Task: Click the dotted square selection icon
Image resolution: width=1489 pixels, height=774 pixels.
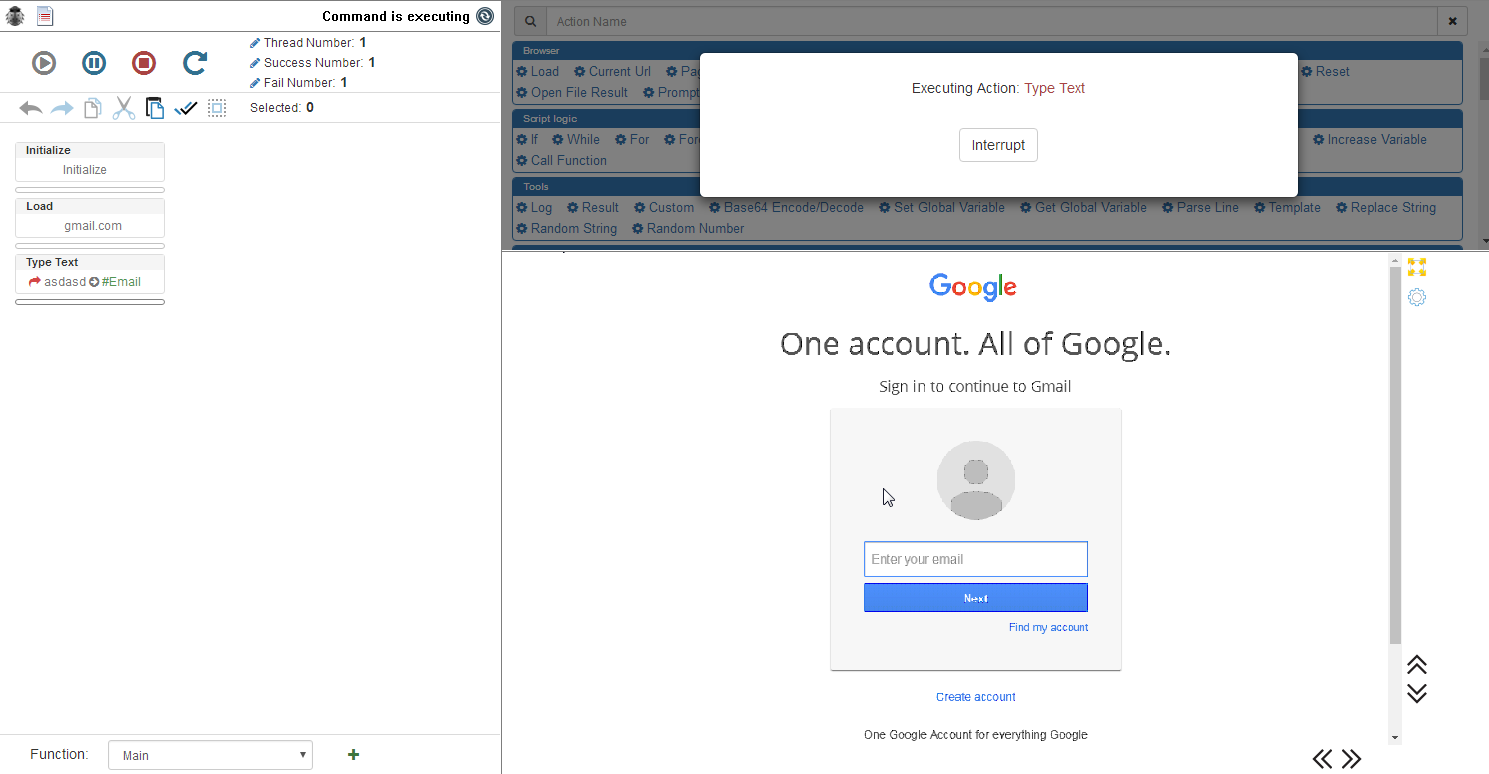Action: coord(217,108)
